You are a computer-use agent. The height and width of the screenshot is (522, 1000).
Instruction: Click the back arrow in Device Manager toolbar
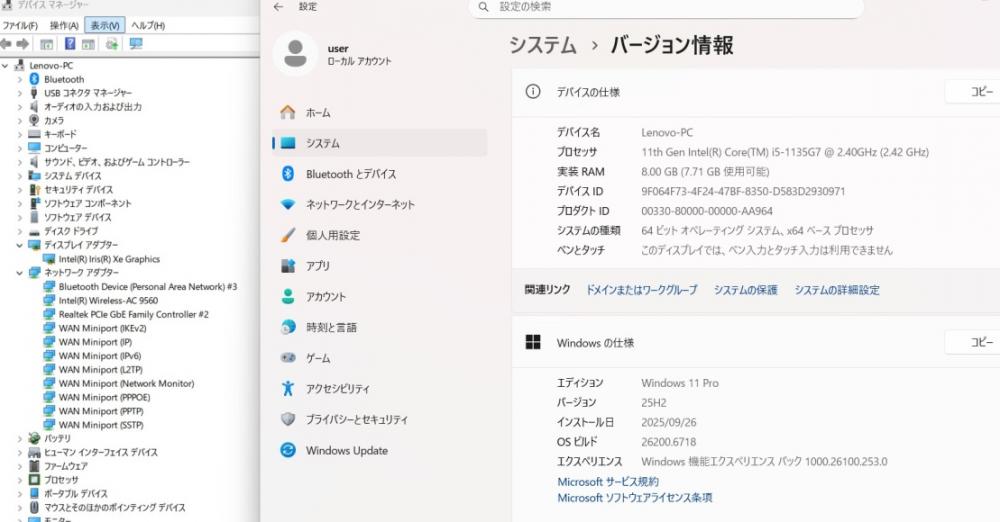[6, 44]
